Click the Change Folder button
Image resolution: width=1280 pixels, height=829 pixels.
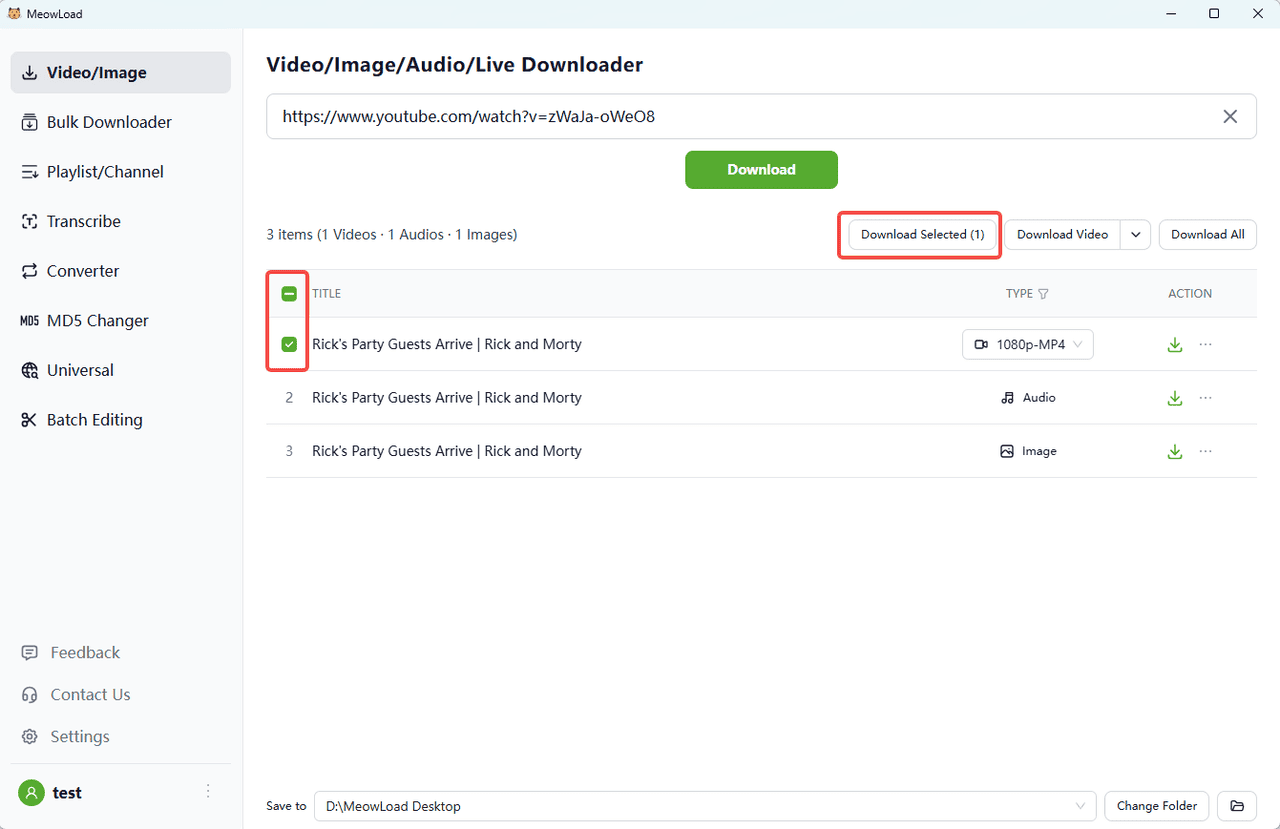(1157, 806)
